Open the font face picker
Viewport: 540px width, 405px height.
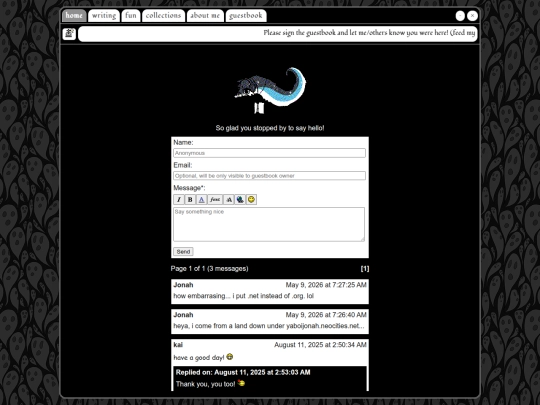[x=215, y=199]
